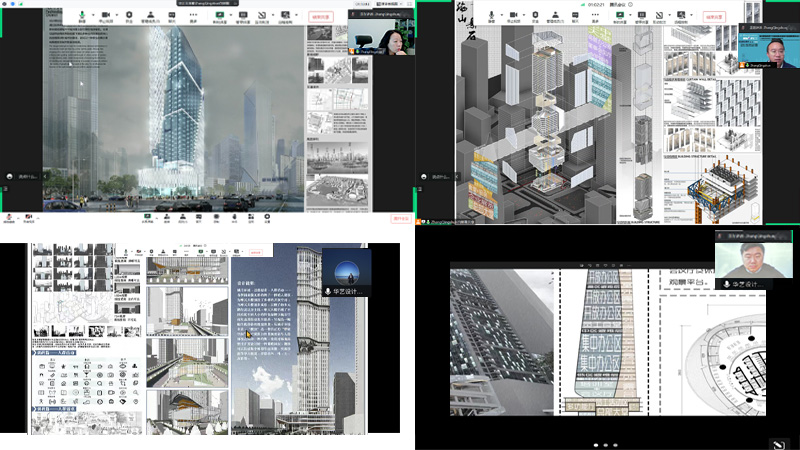Open chat in top-right meeting toolbar
Screen dimensions: 800x450
575,16
